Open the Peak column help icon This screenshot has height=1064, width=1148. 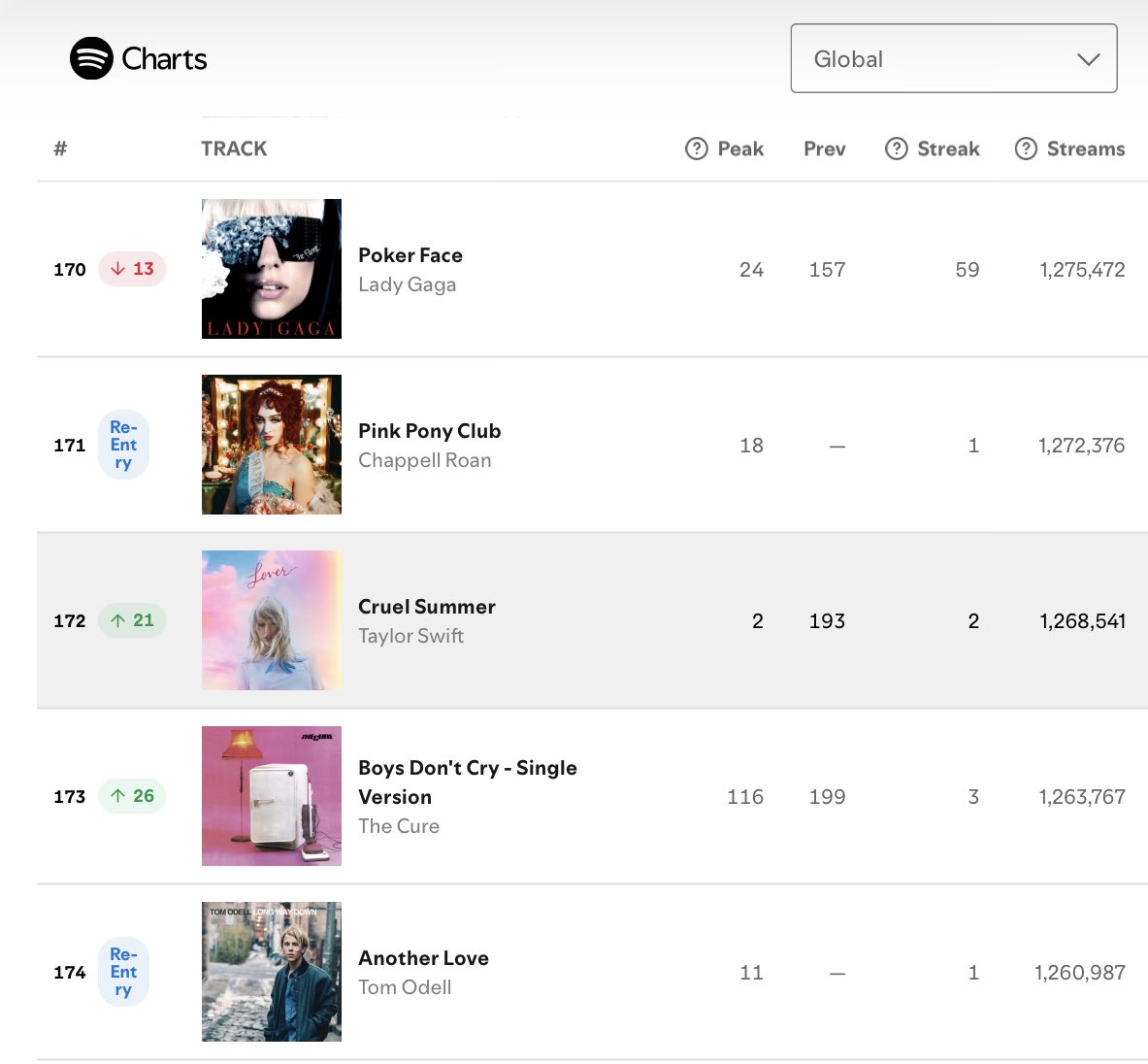(x=696, y=149)
